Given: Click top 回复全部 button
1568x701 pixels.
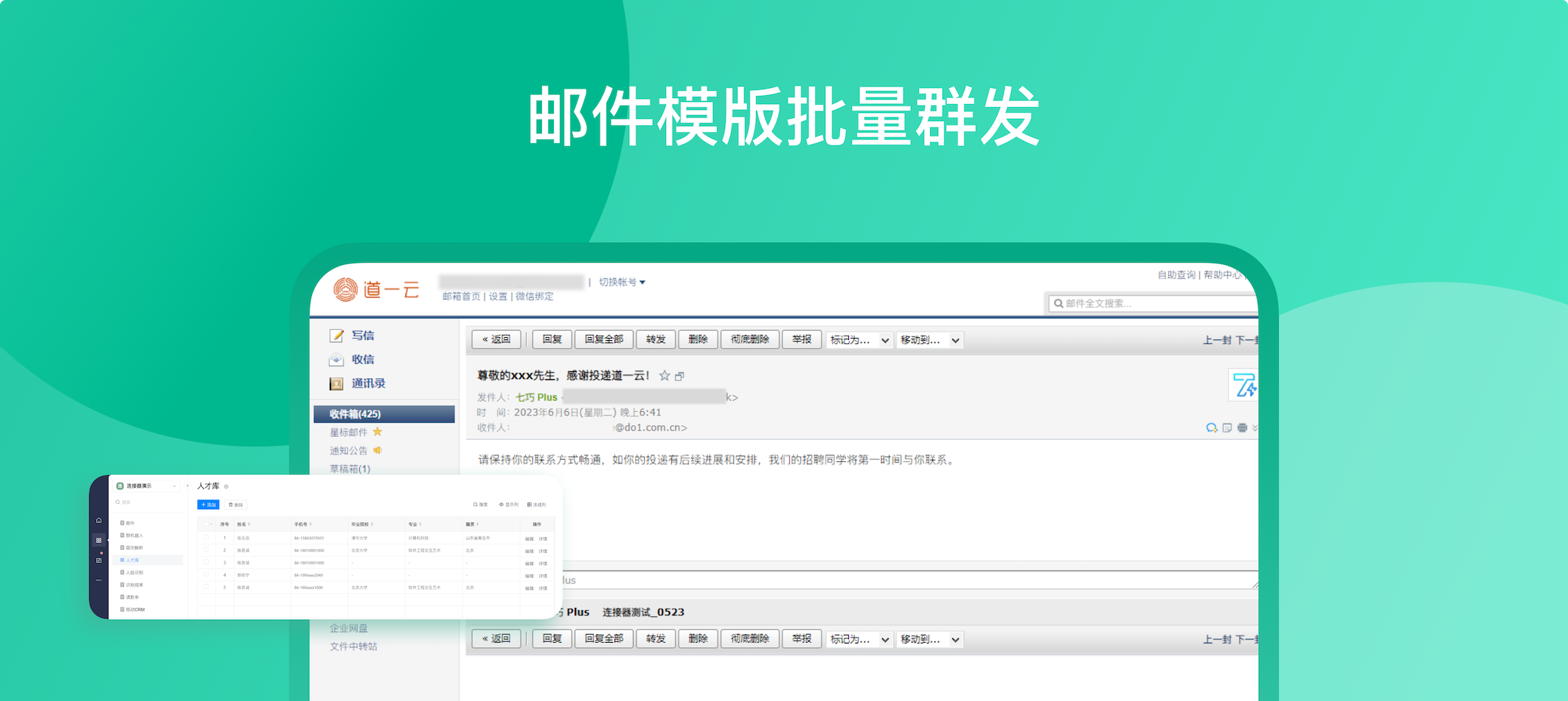Looking at the screenshot, I should (604, 339).
